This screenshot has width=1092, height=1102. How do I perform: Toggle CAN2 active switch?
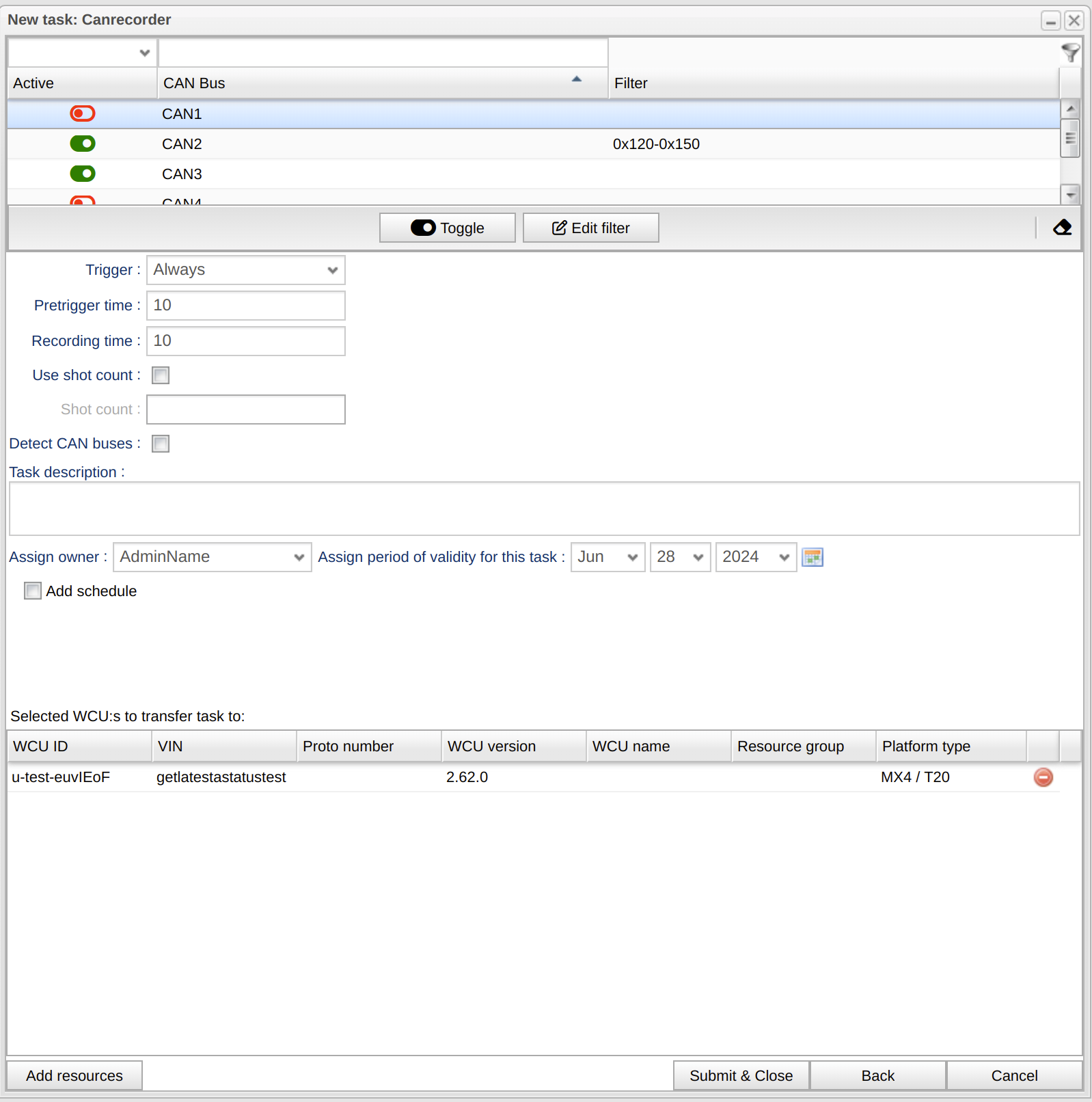coord(83,144)
